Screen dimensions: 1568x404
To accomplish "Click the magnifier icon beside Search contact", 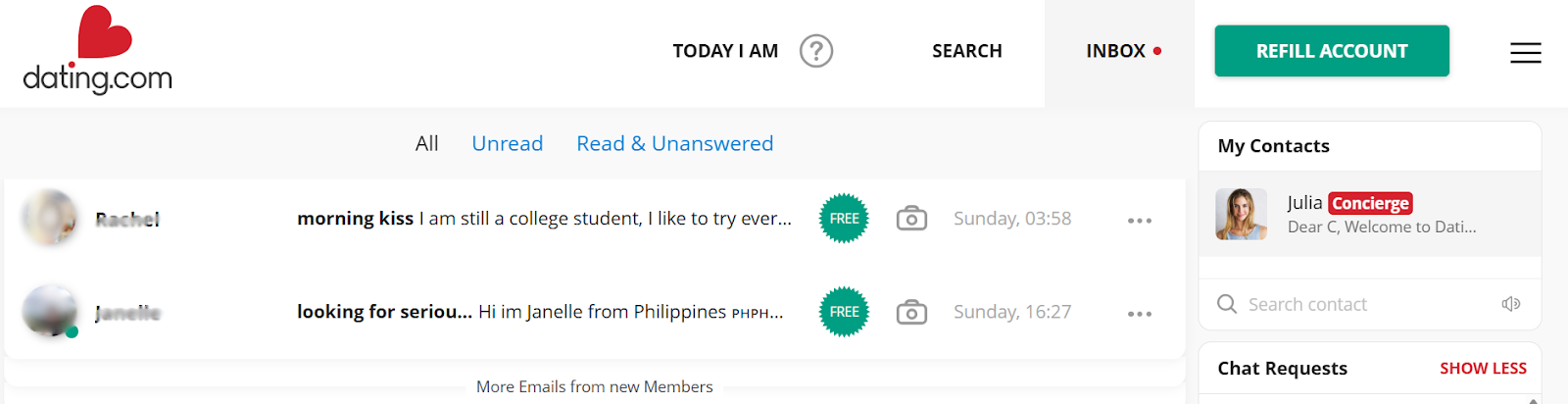I will click(x=1227, y=304).
